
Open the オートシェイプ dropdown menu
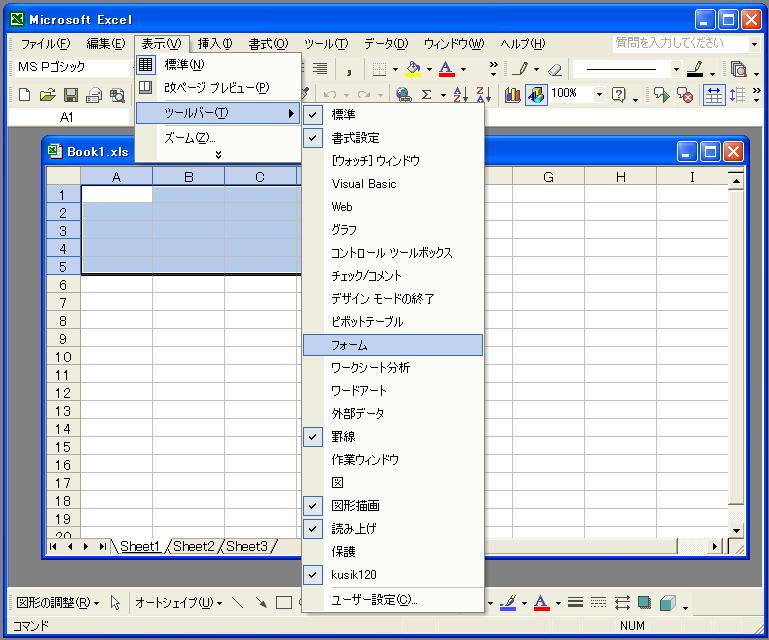(x=178, y=602)
